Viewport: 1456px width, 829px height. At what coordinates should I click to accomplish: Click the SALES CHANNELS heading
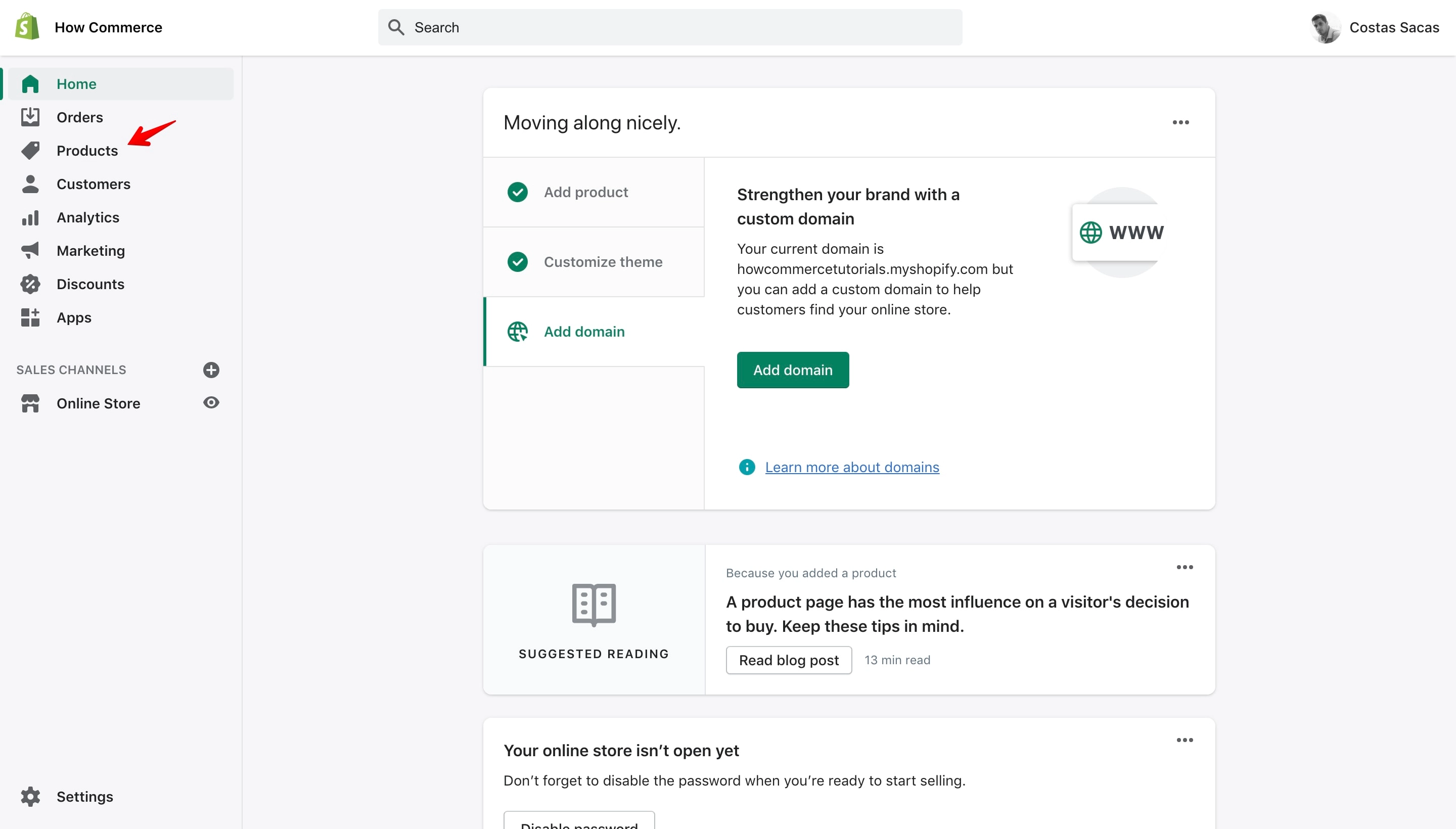click(71, 370)
